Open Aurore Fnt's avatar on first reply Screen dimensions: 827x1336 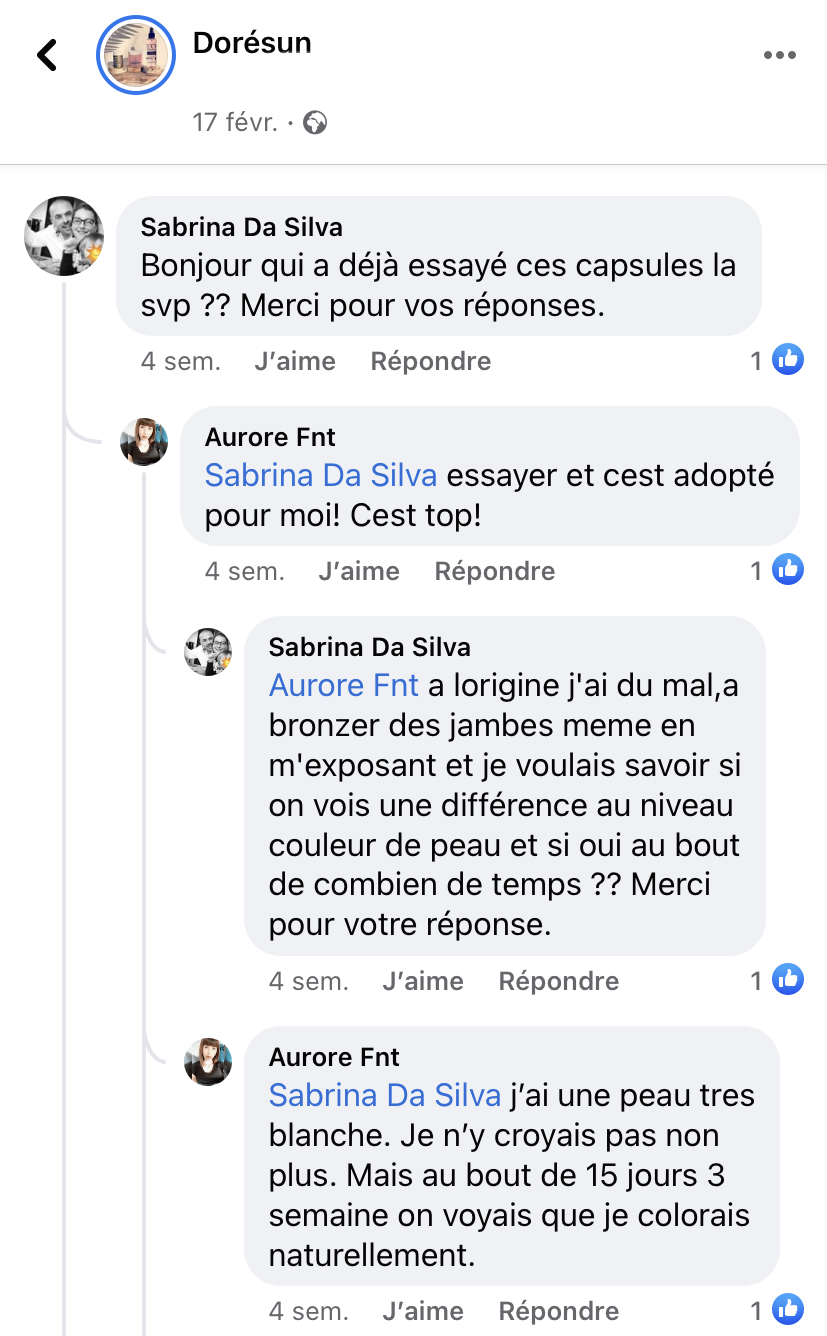[x=144, y=441]
